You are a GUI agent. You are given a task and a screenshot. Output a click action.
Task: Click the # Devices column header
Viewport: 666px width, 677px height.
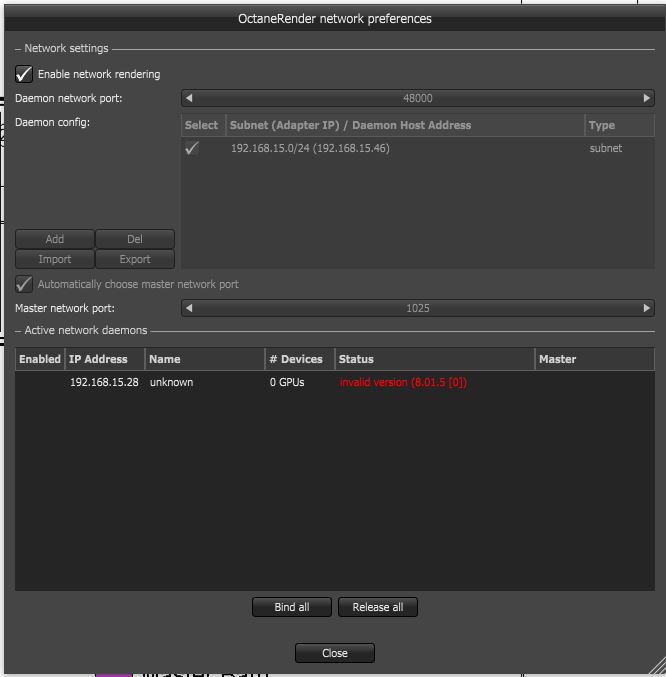tap(300, 359)
